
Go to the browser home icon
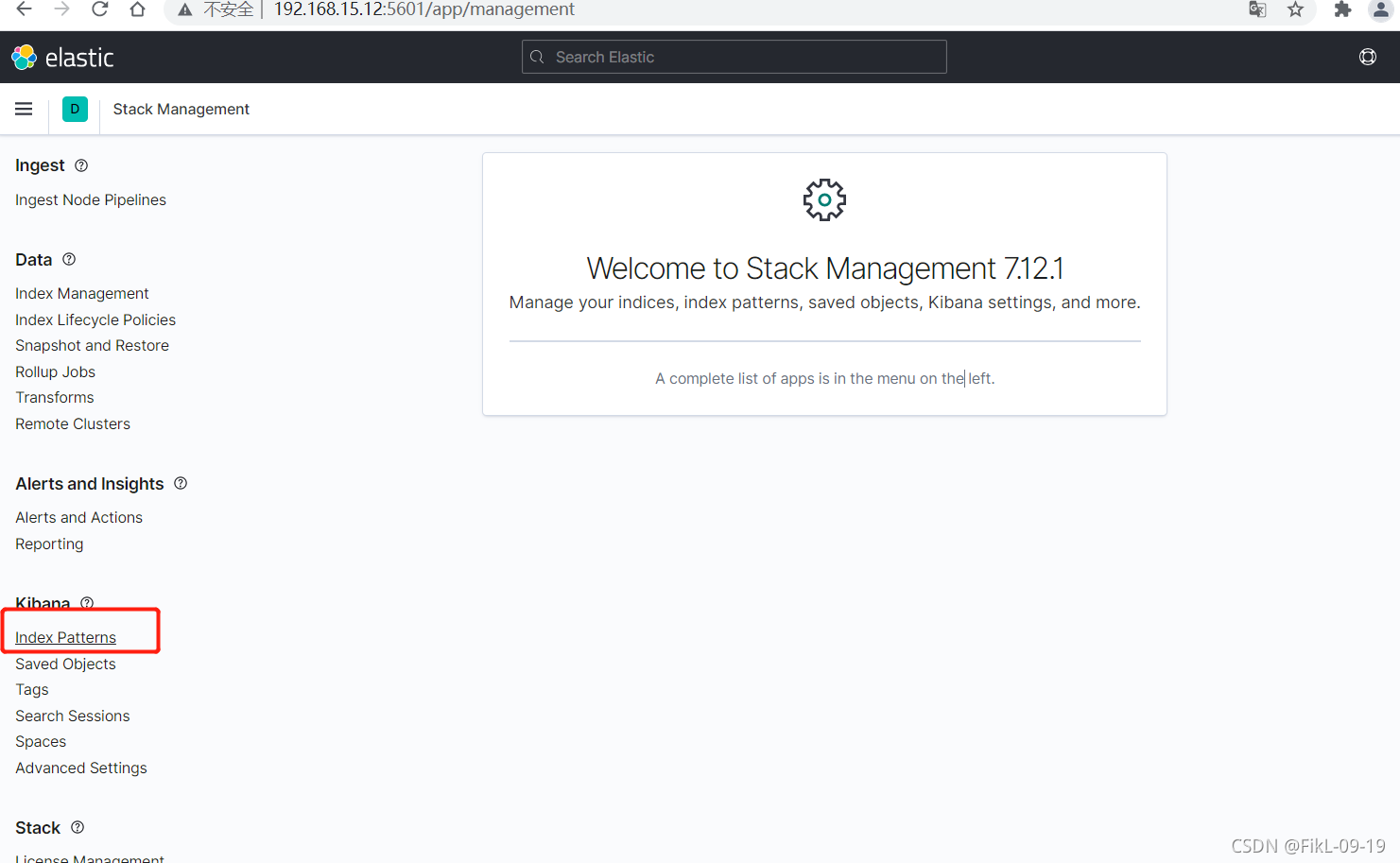[x=138, y=9]
